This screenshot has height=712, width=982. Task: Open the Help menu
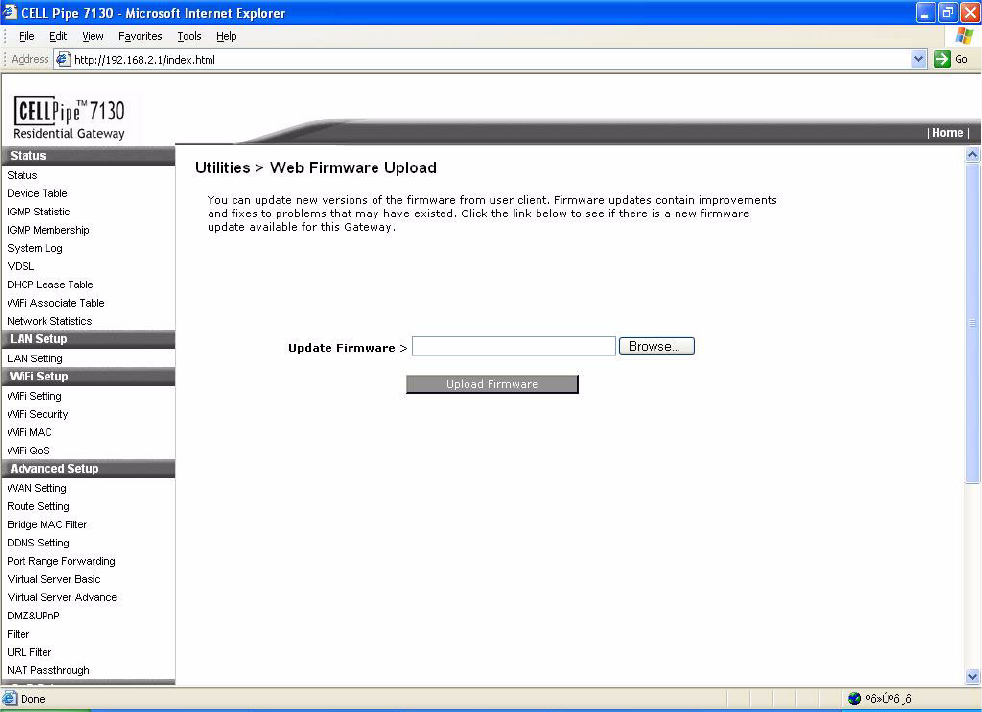[226, 36]
